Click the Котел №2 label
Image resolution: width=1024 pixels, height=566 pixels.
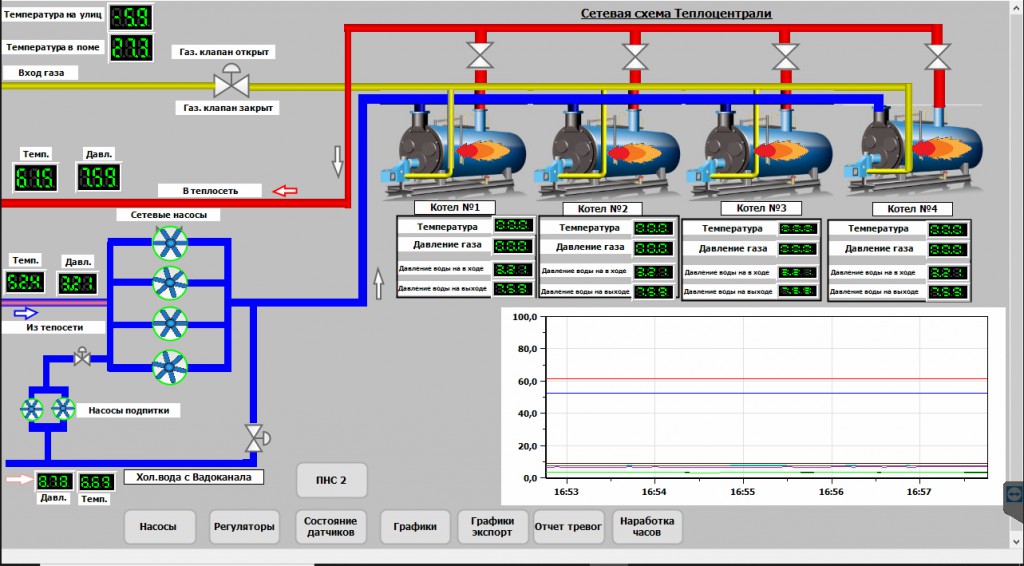(x=603, y=209)
